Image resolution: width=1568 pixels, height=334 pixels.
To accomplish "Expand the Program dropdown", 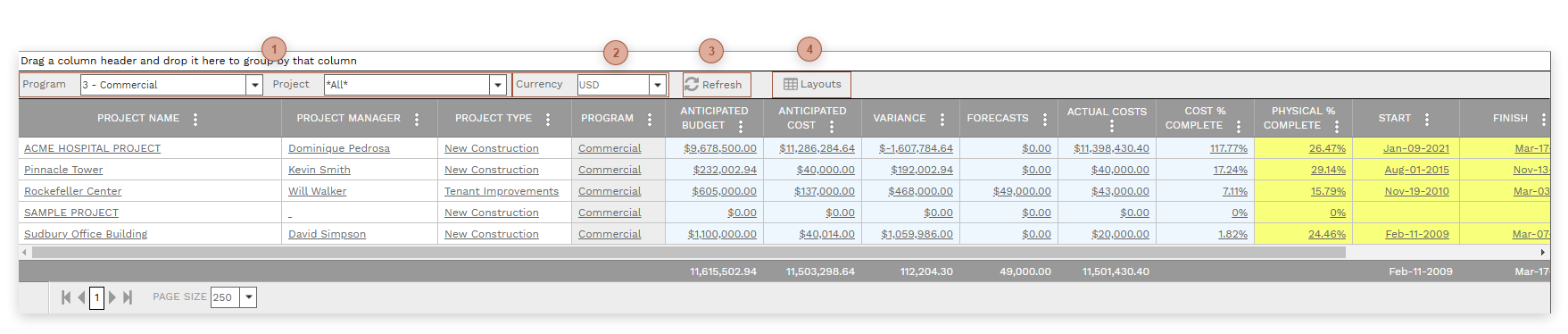I will [254, 85].
